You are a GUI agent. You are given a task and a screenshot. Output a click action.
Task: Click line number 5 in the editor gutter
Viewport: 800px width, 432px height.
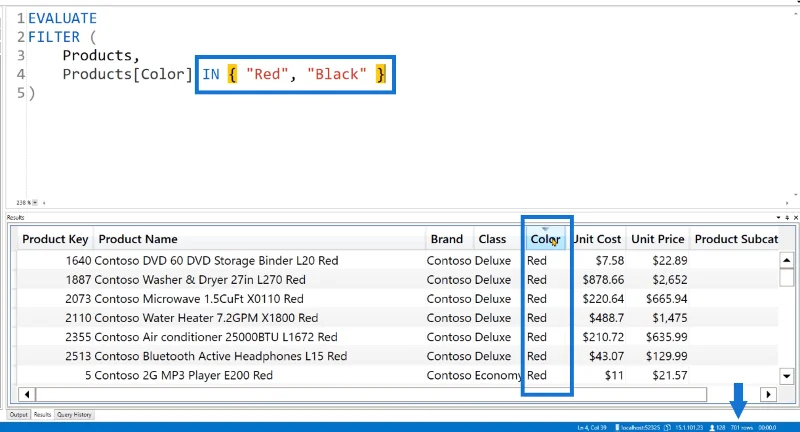coord(20,93)
